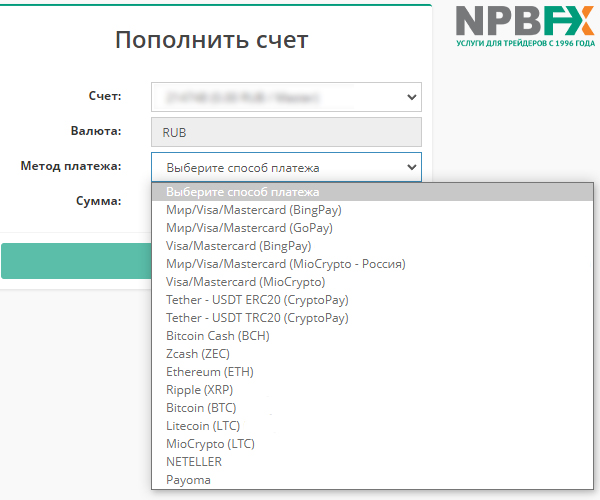Image resolution: width=600 pixels, height=500 pixels.
Task: Pick Ethereum (ETH) payment method
Action: click(x=372, y=372)
